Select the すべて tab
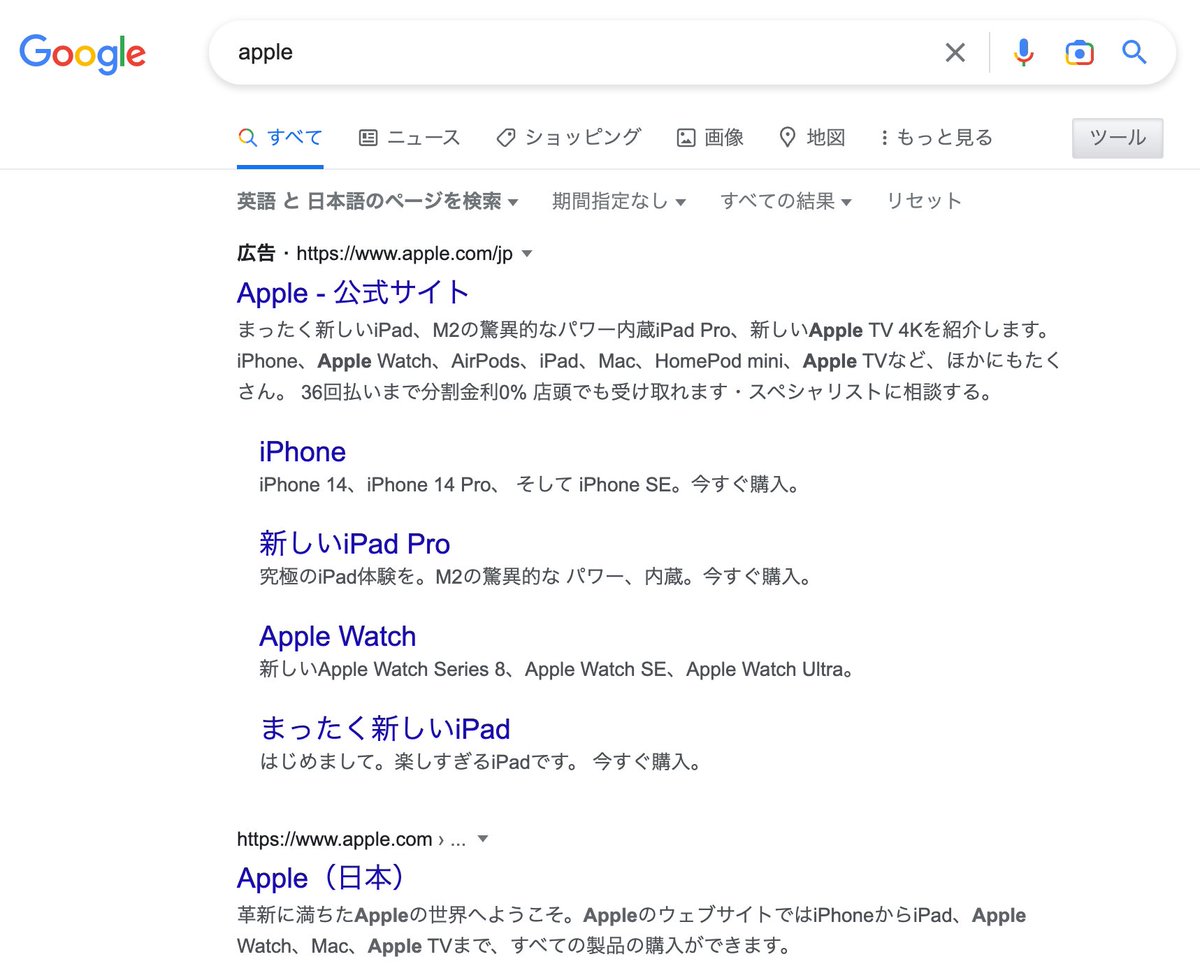1200x973 pixels. coord(280,138)
